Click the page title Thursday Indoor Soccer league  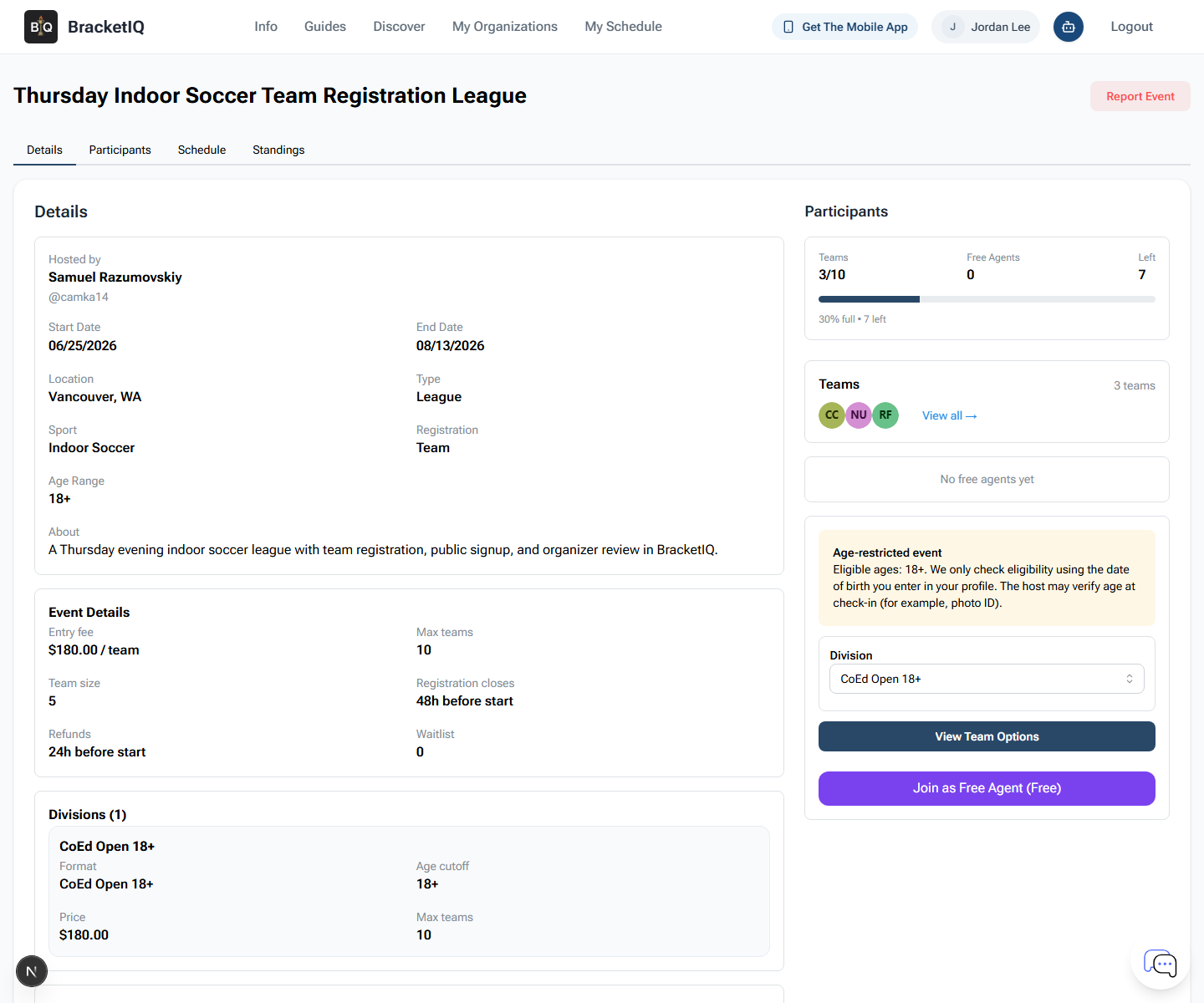click(x=270, y=96)
